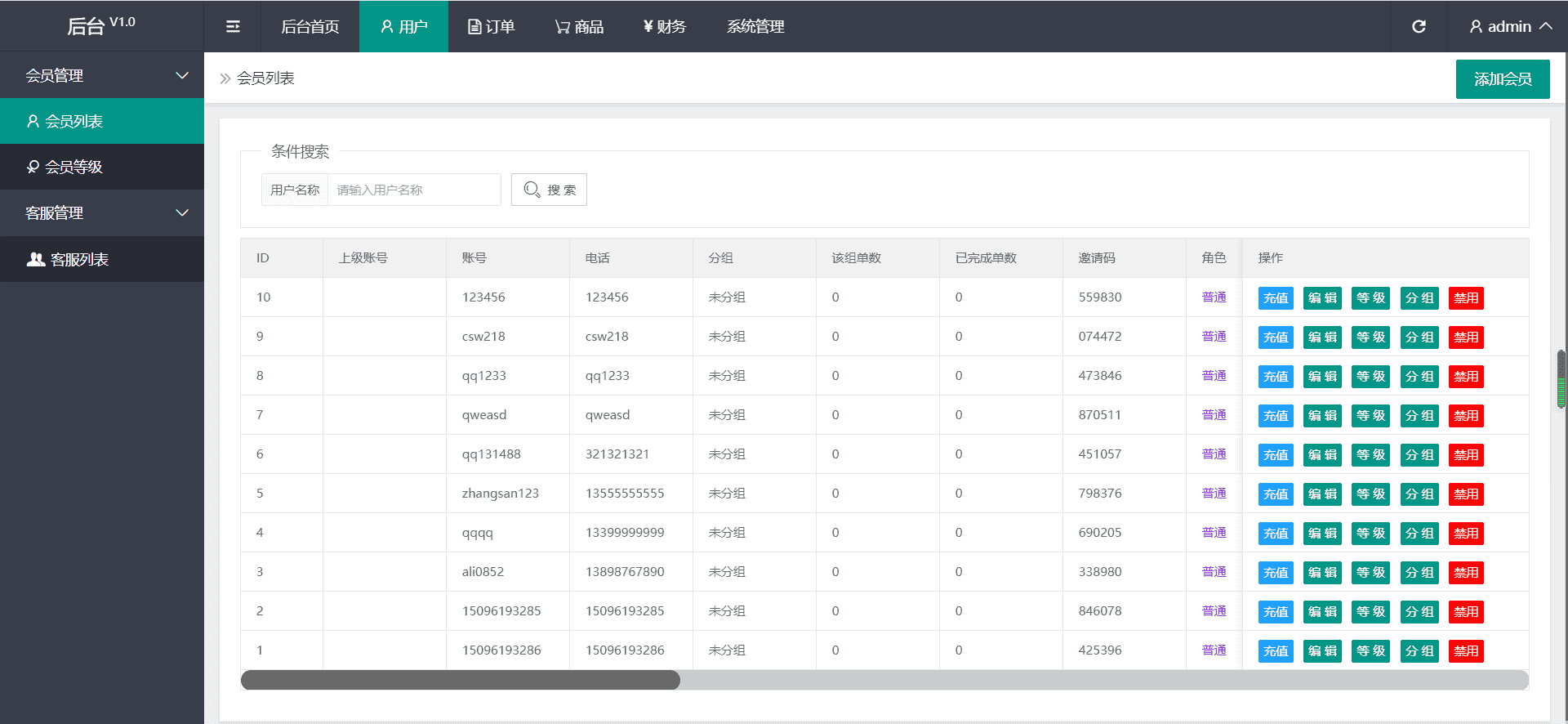Go to 后台首页 dashboard home

click(310, 26)
